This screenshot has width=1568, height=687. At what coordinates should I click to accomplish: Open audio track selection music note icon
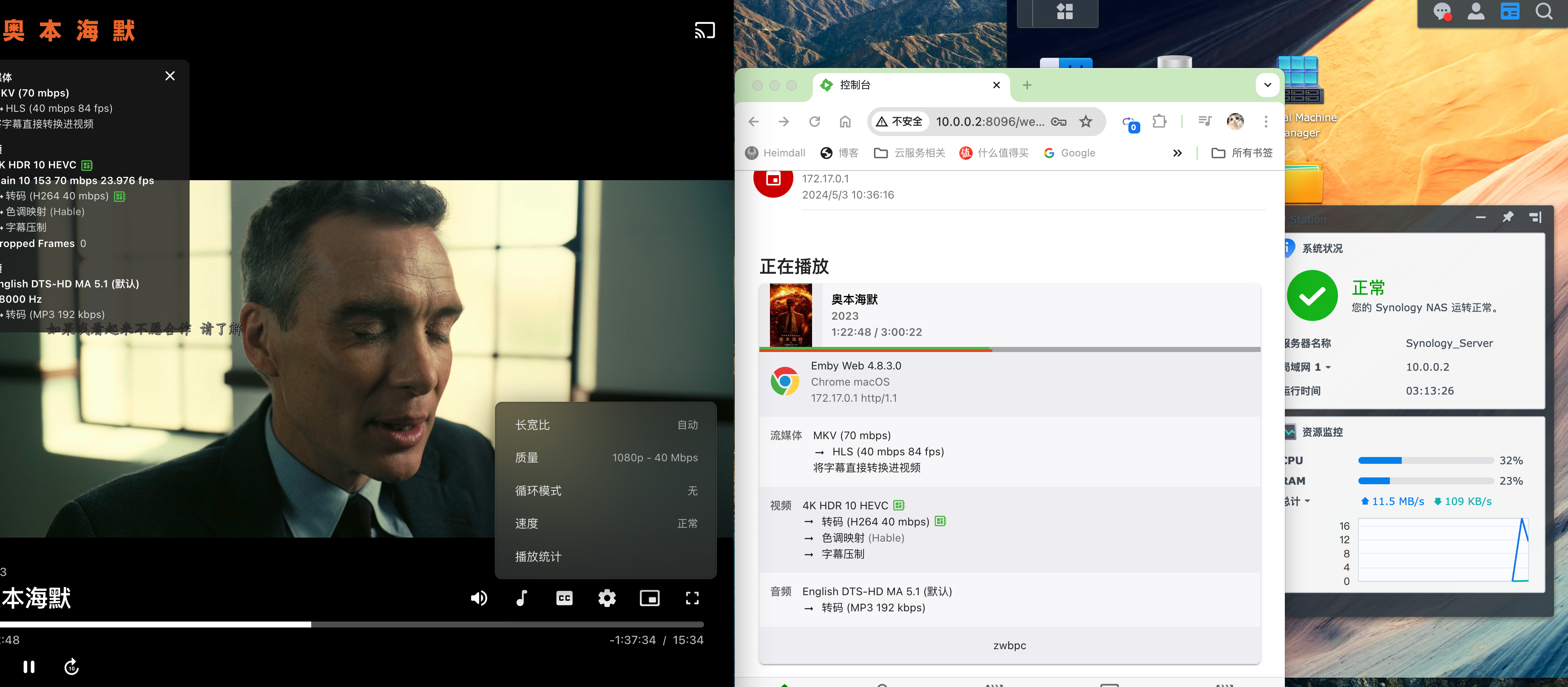[522, 598]
